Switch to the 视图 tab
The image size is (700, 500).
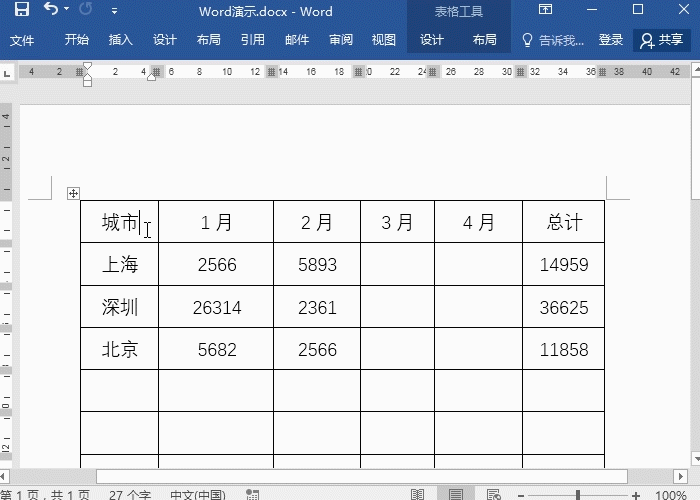pyautogui.click(x=383, y=40)
